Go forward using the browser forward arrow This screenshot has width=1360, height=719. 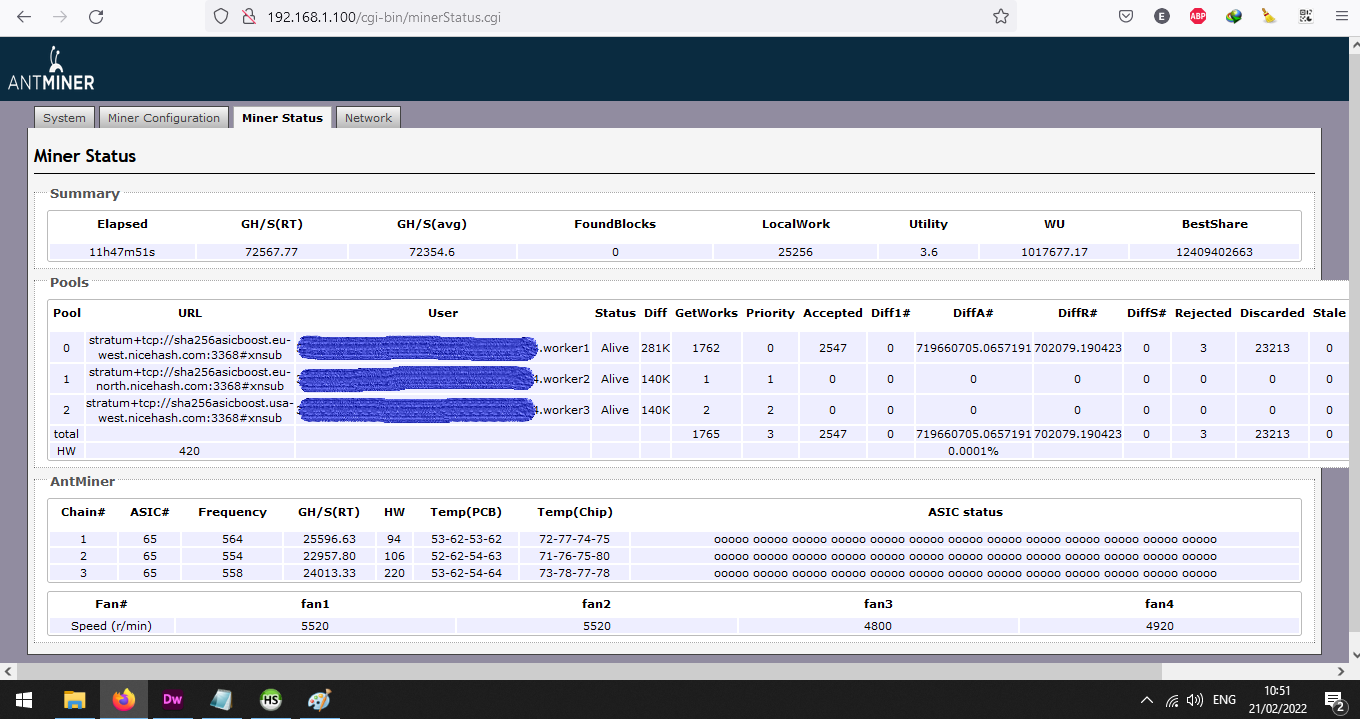60,17
